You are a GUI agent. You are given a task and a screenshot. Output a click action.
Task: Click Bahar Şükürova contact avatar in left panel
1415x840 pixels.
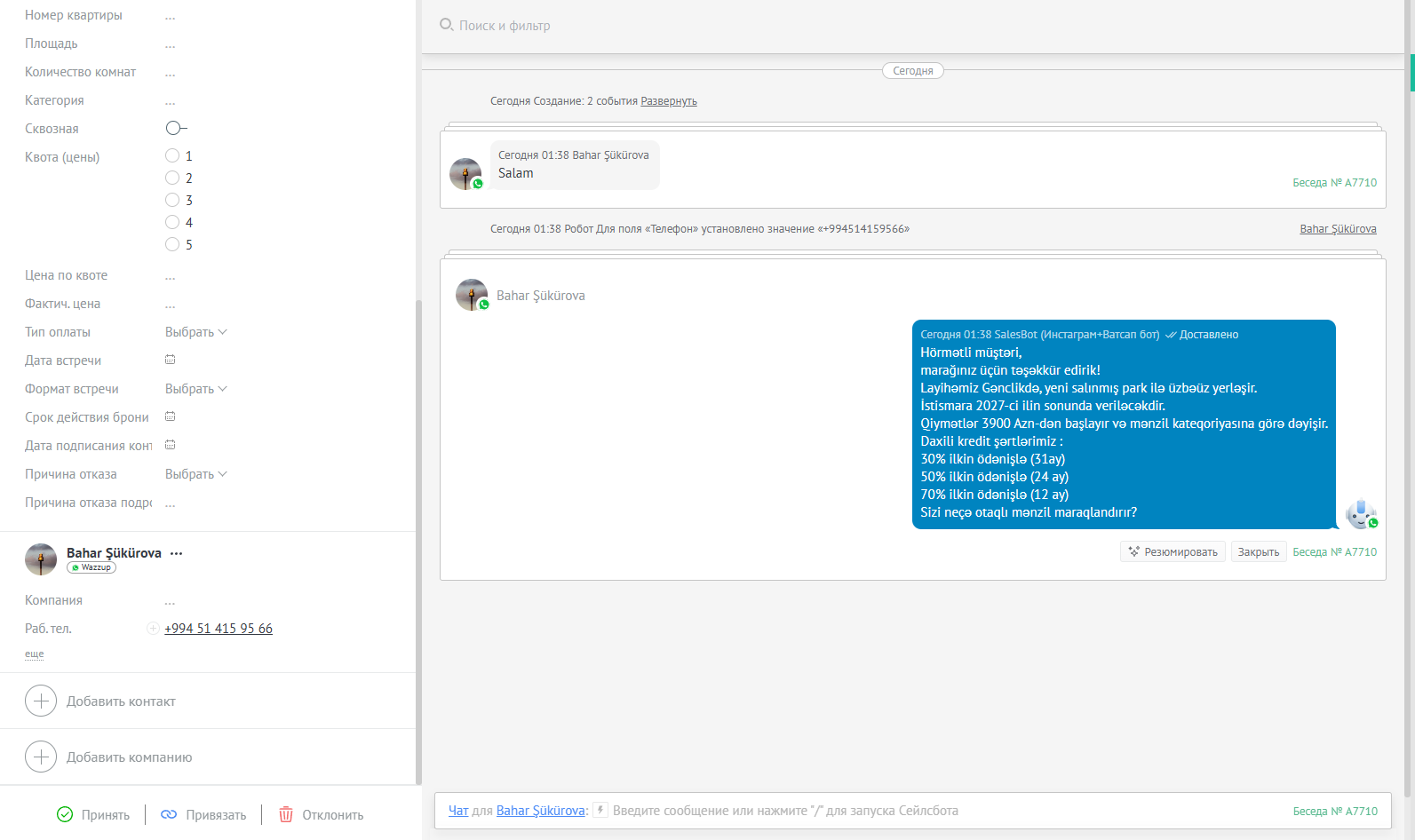pyautogui.click(x=41, y=559)
